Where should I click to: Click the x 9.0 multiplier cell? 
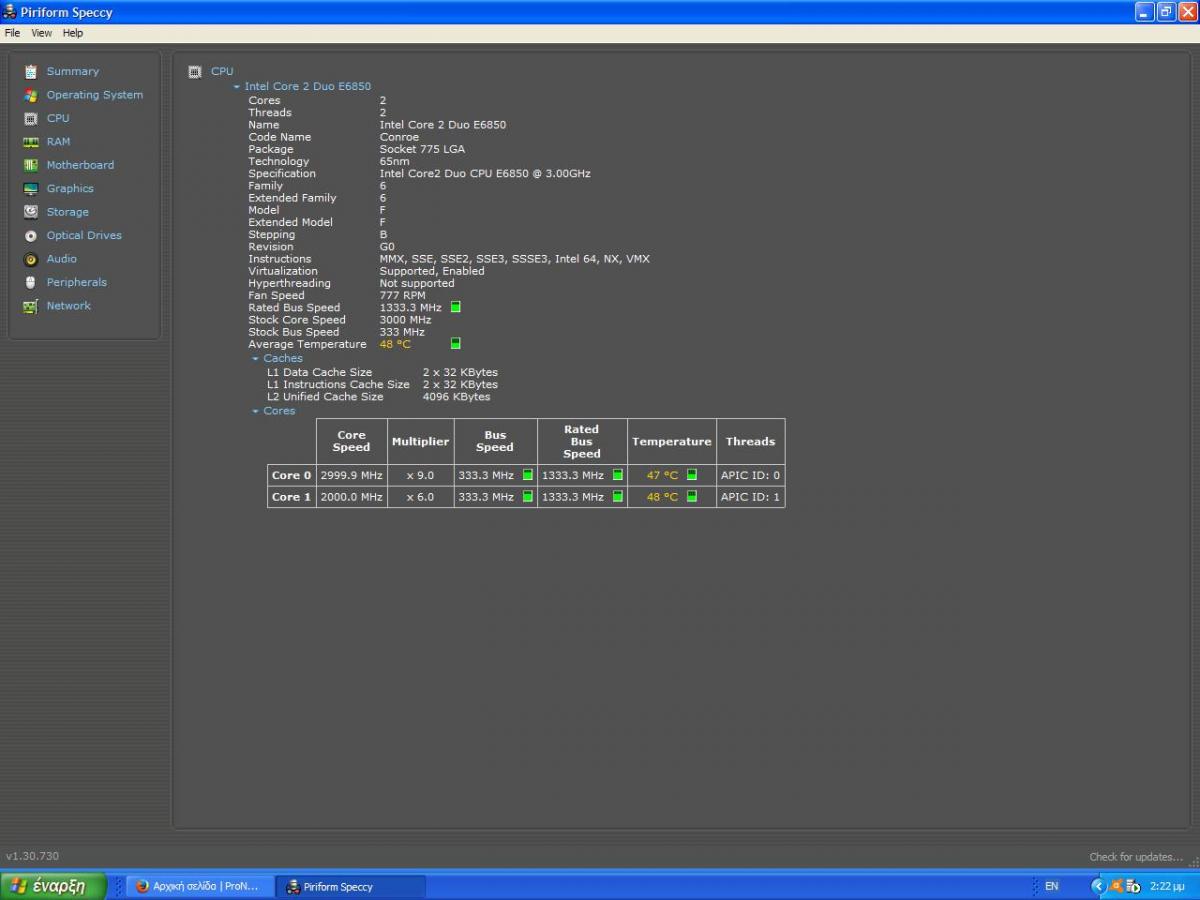point(420,475)
